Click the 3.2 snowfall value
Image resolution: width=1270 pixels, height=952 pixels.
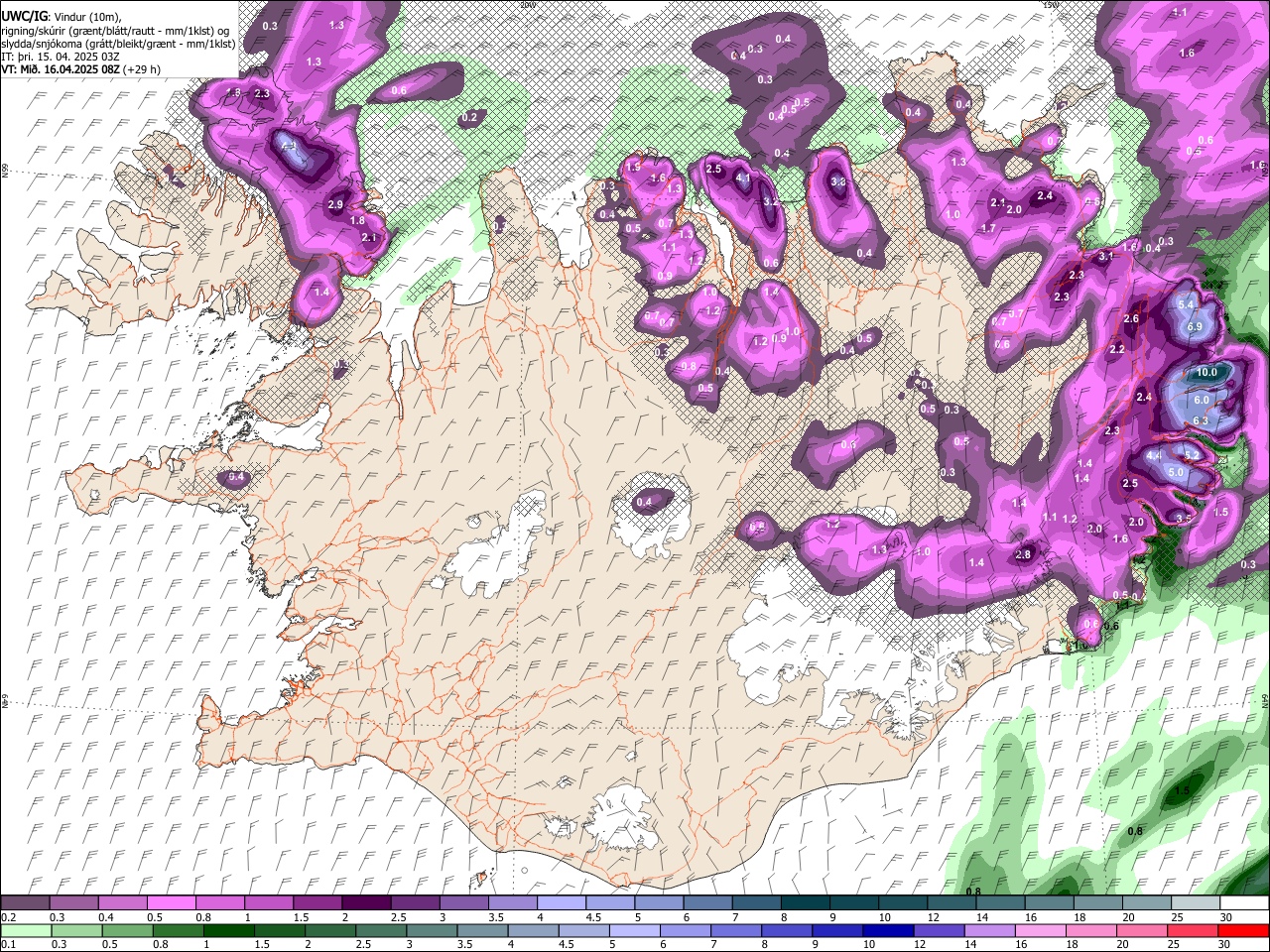coord(771,201)
